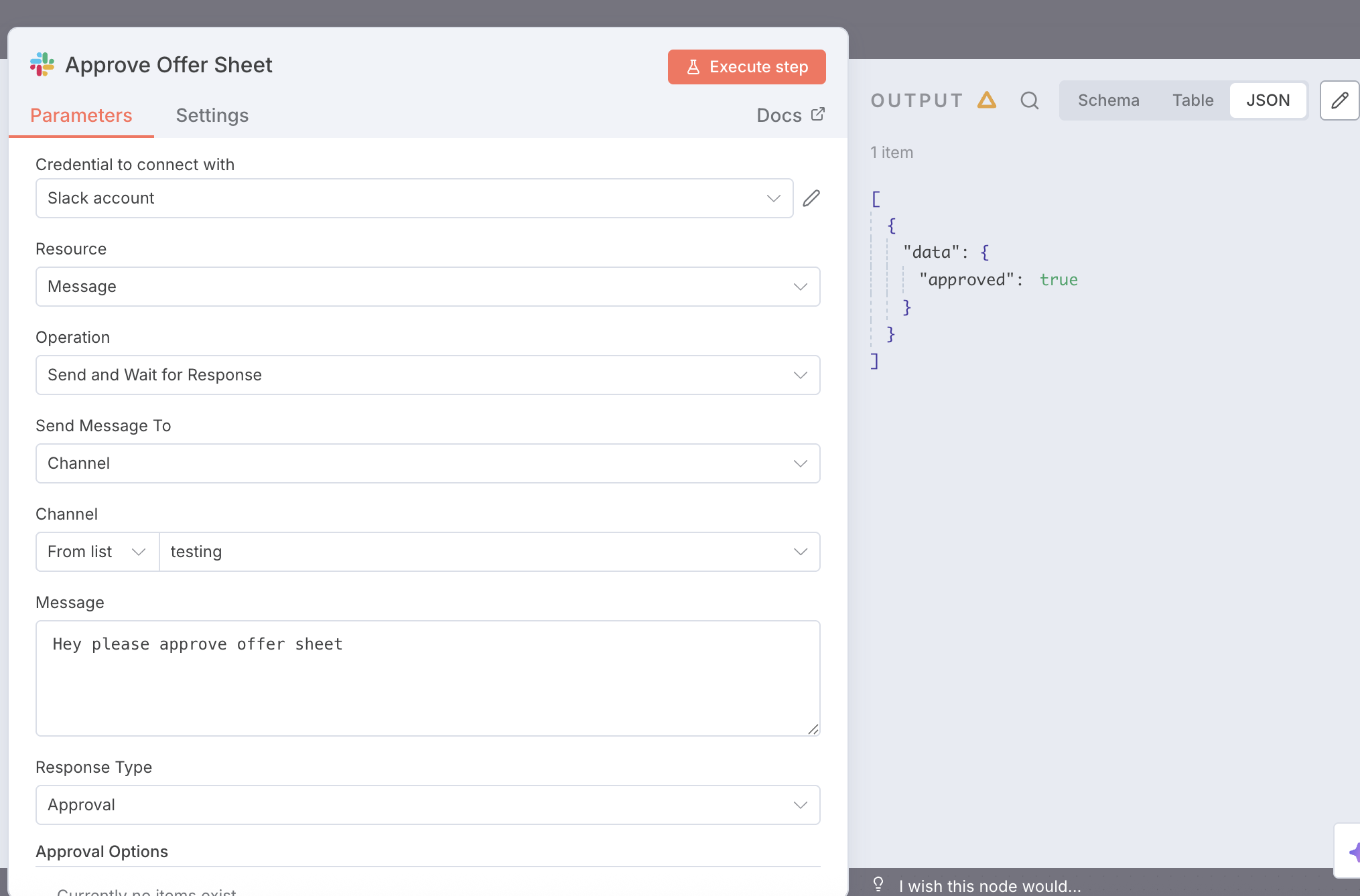Image resolution: width=1360 pixels, height=896 pixels.
Task: Click the 'I wish this node would...' link
Action: (x=990, y=886)
